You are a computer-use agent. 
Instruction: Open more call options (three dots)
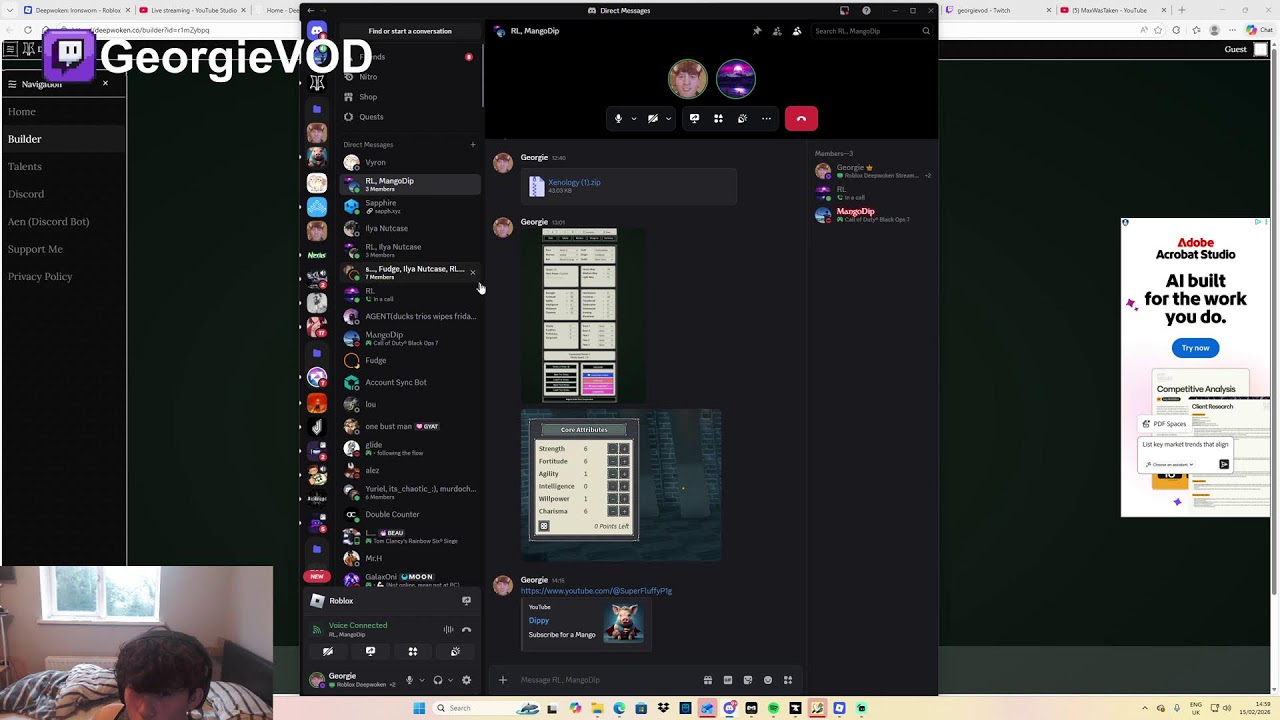pyautogui.click(x=766, y=119)
